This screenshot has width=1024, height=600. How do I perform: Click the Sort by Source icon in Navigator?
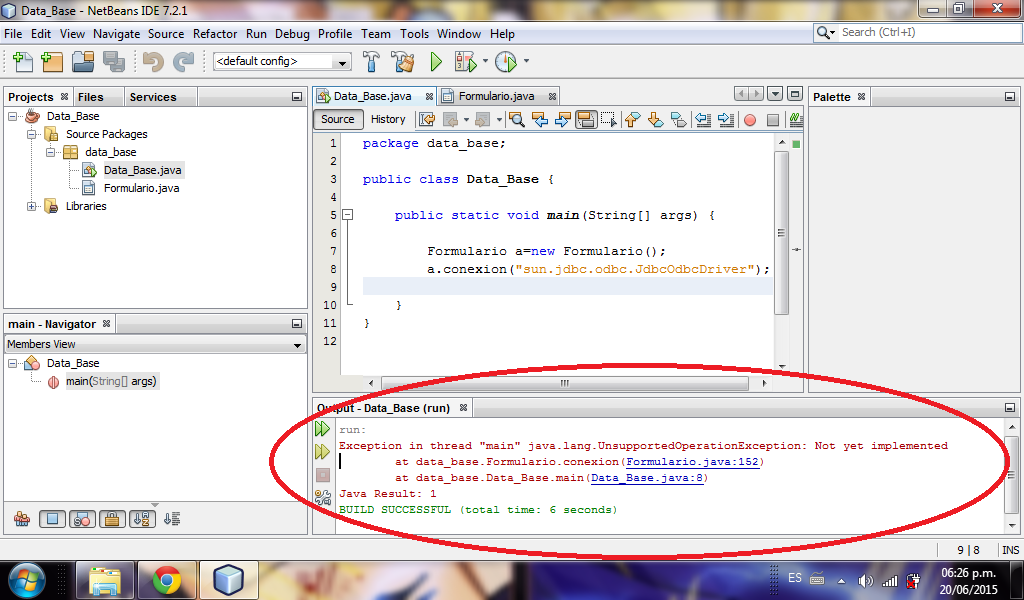coord(172,519)
